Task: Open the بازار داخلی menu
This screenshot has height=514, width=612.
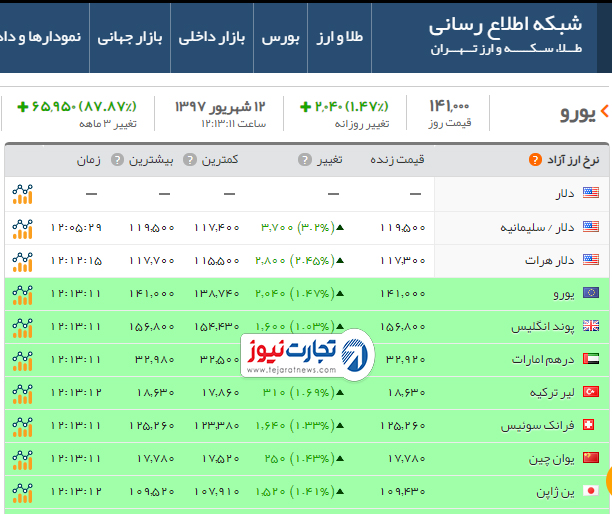Action: [x=212, y=37]
